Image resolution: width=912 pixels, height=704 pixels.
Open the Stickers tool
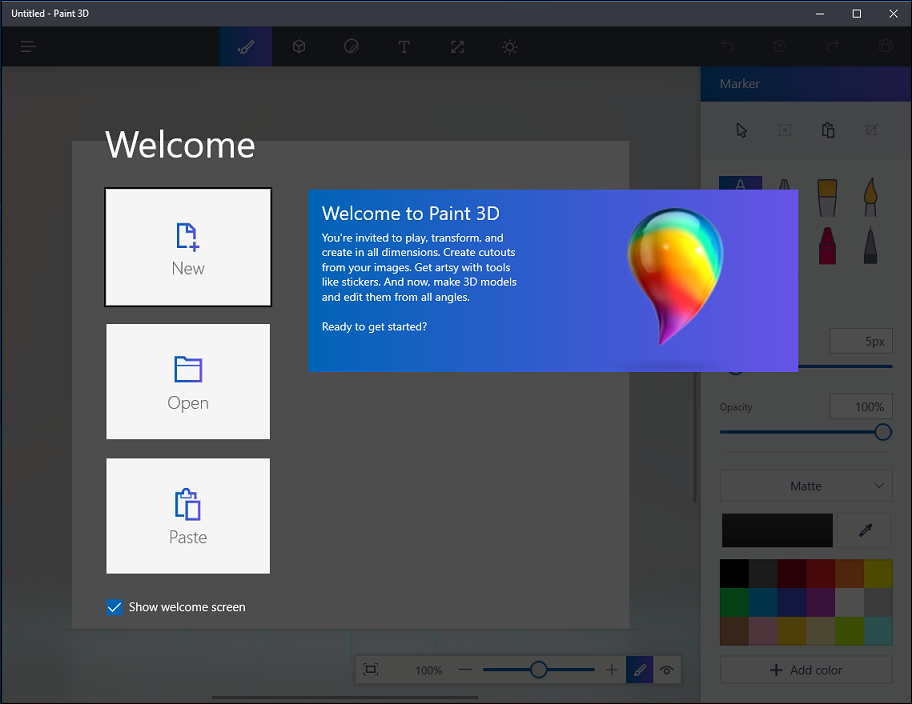tap(351, 47)
